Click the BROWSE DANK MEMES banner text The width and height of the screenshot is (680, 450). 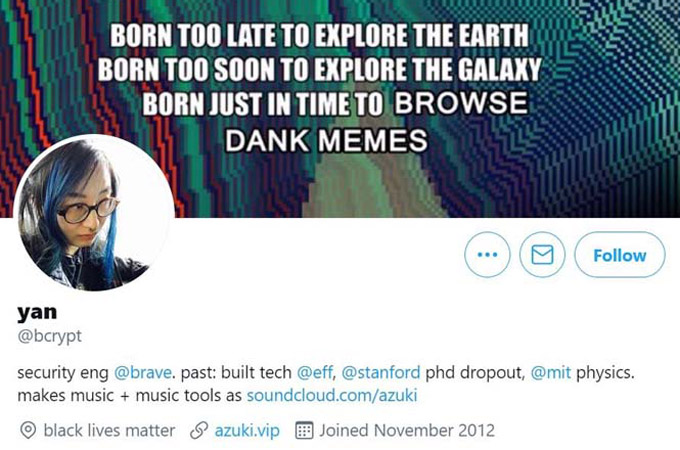[x=376, y=122]
